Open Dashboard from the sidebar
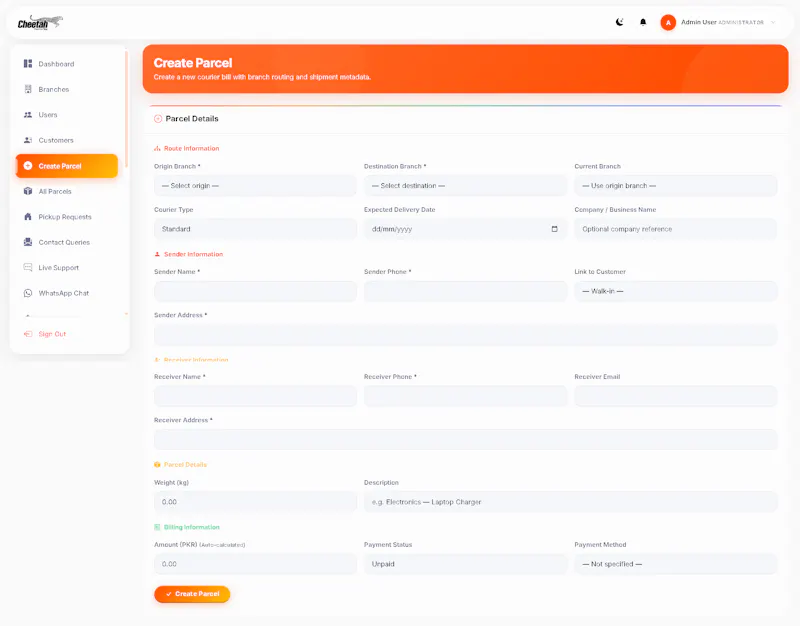 (x=67, y=64)
